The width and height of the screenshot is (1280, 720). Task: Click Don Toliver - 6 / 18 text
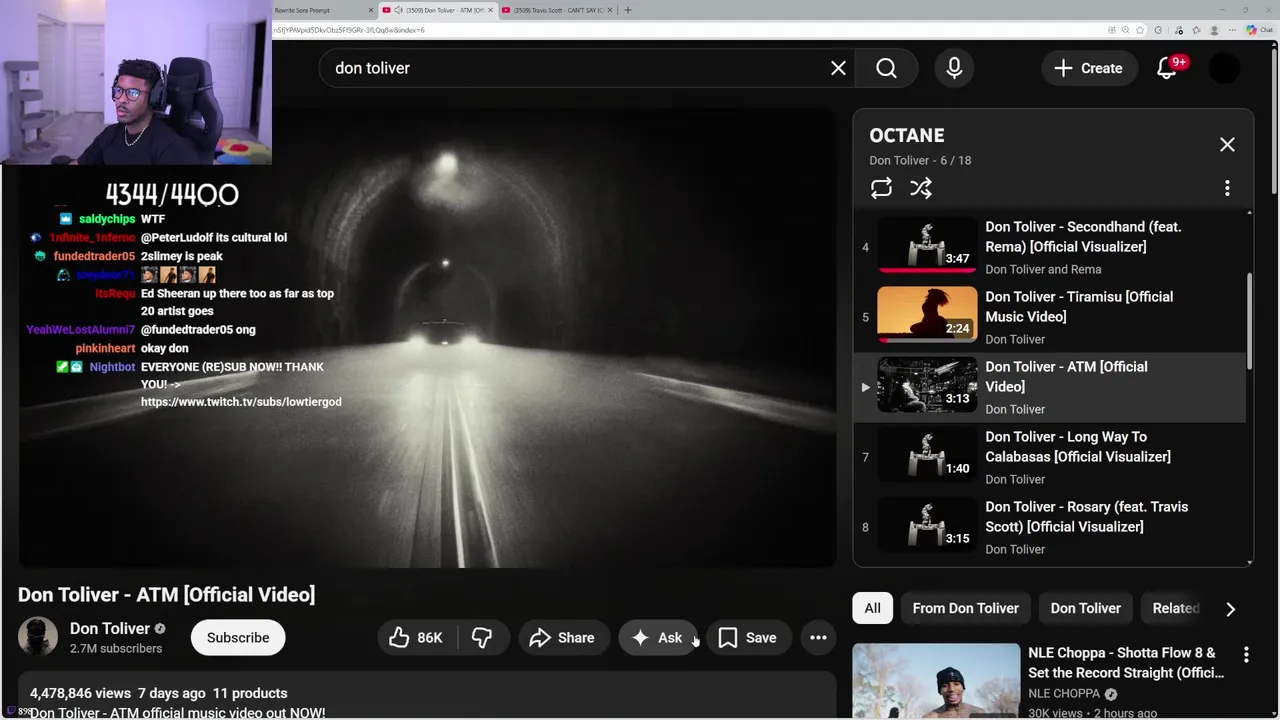[x=920, y=160]
